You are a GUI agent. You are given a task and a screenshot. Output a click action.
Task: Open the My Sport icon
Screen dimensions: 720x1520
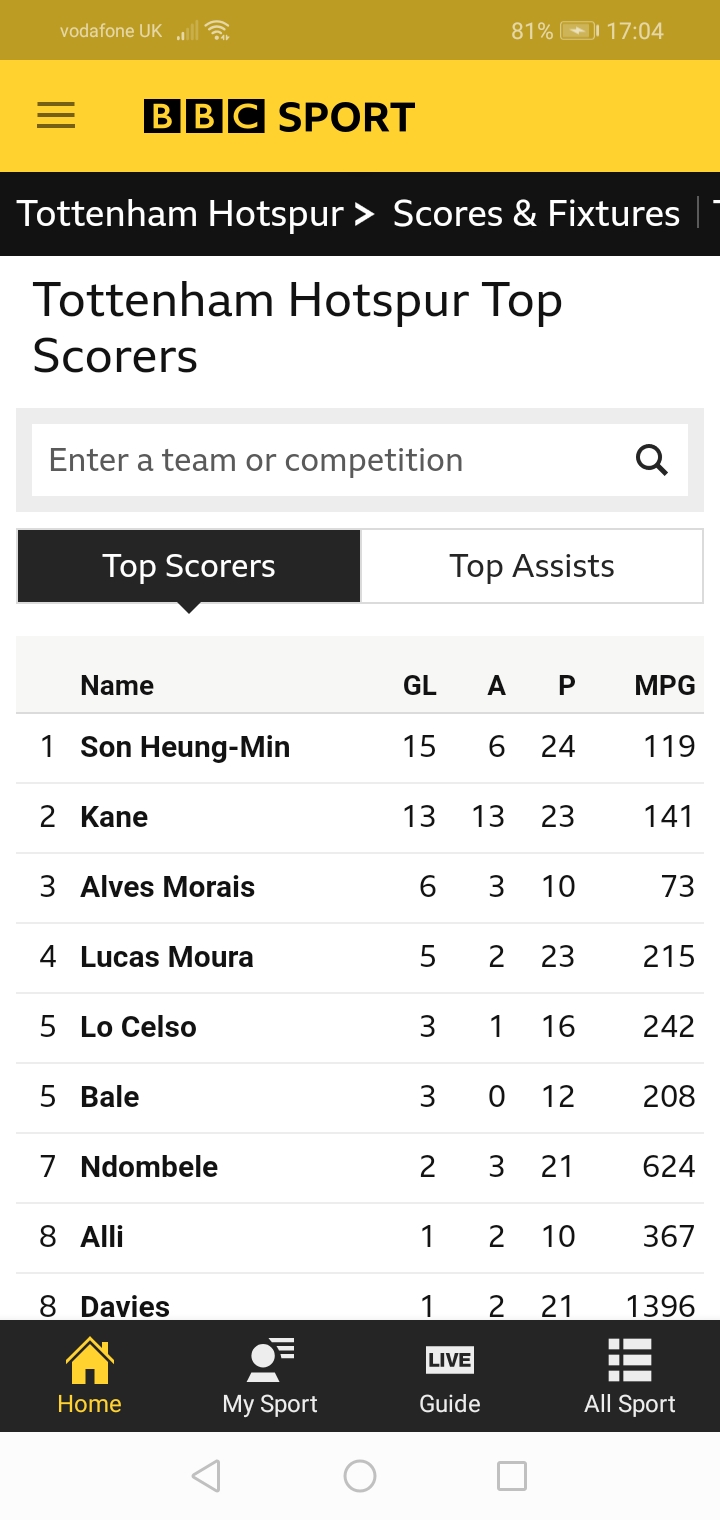pyautogui.click(x=270, y=1375)
